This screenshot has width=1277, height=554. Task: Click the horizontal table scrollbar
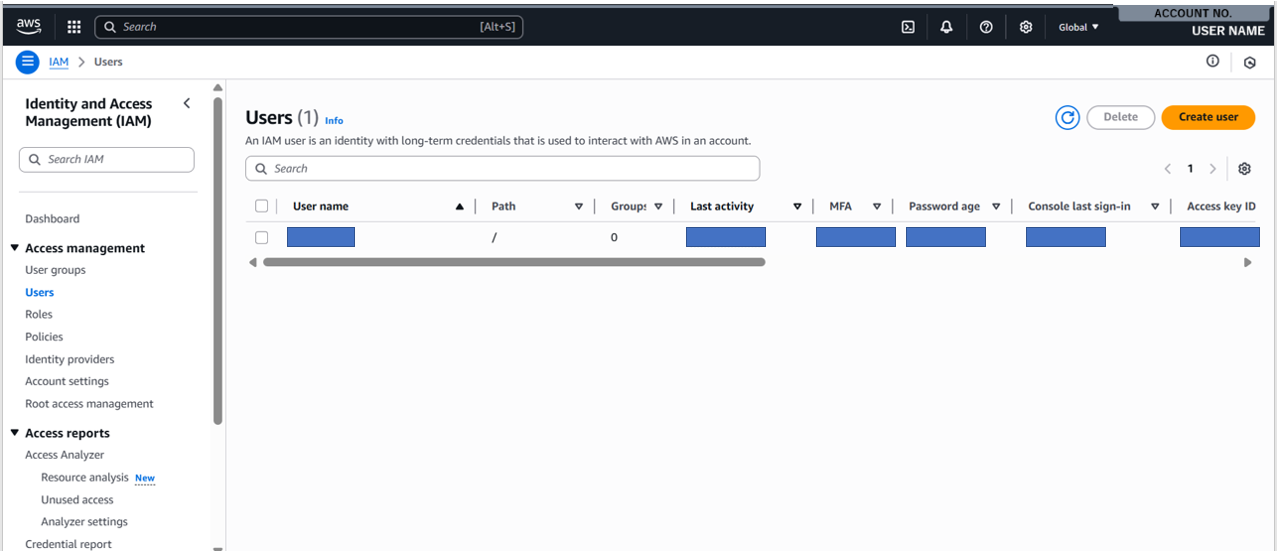click(x=514, y=262)
